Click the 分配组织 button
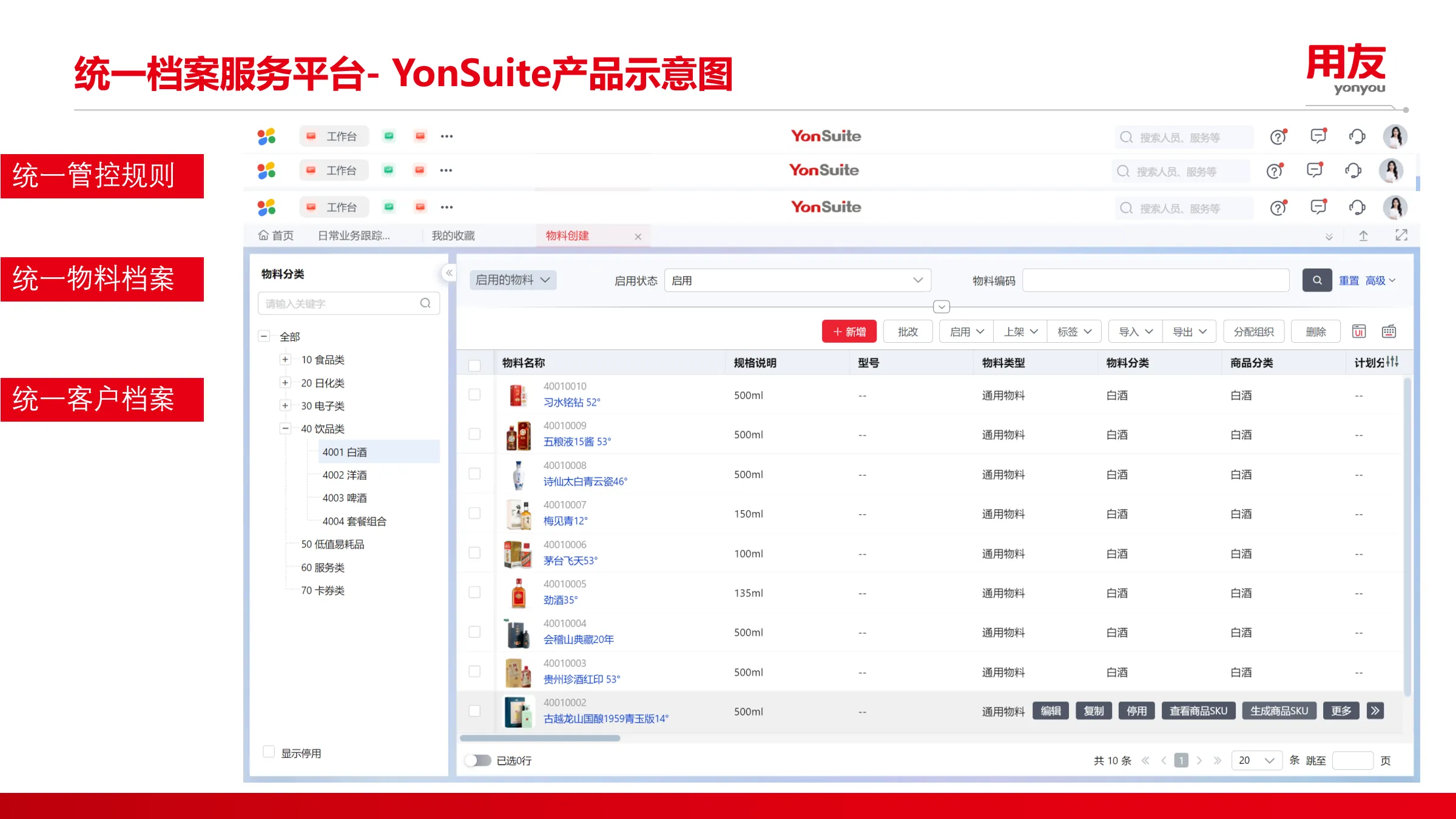Viewport: 1456px width, 819px height. click(x=1253, y=332)
